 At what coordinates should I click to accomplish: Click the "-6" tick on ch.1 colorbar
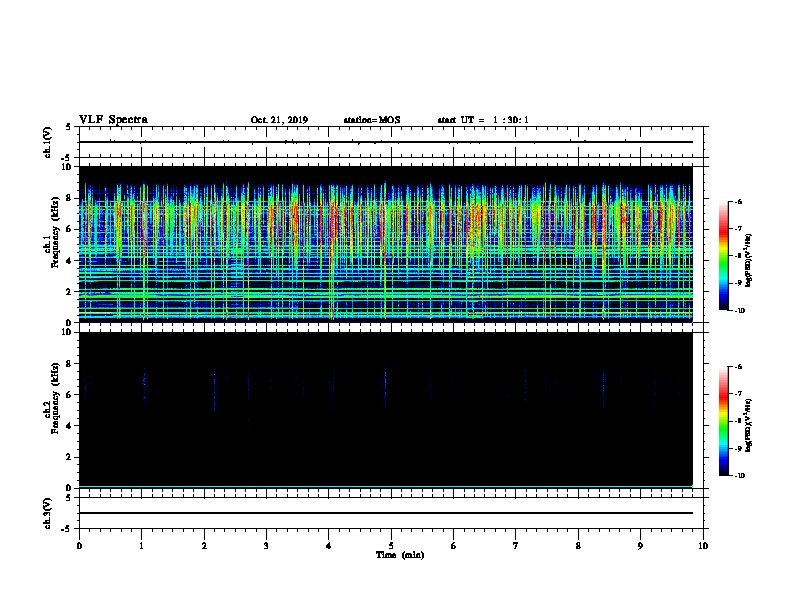pyautogui.click(x=739, y=202)
